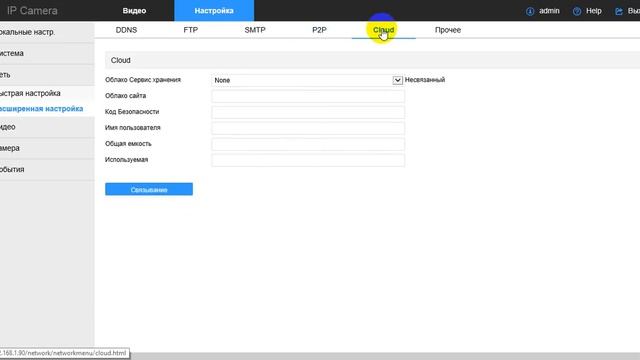This screenshot has height=360, width=640.
Task: Click the admin username link
Action: [x=549, y=11]
